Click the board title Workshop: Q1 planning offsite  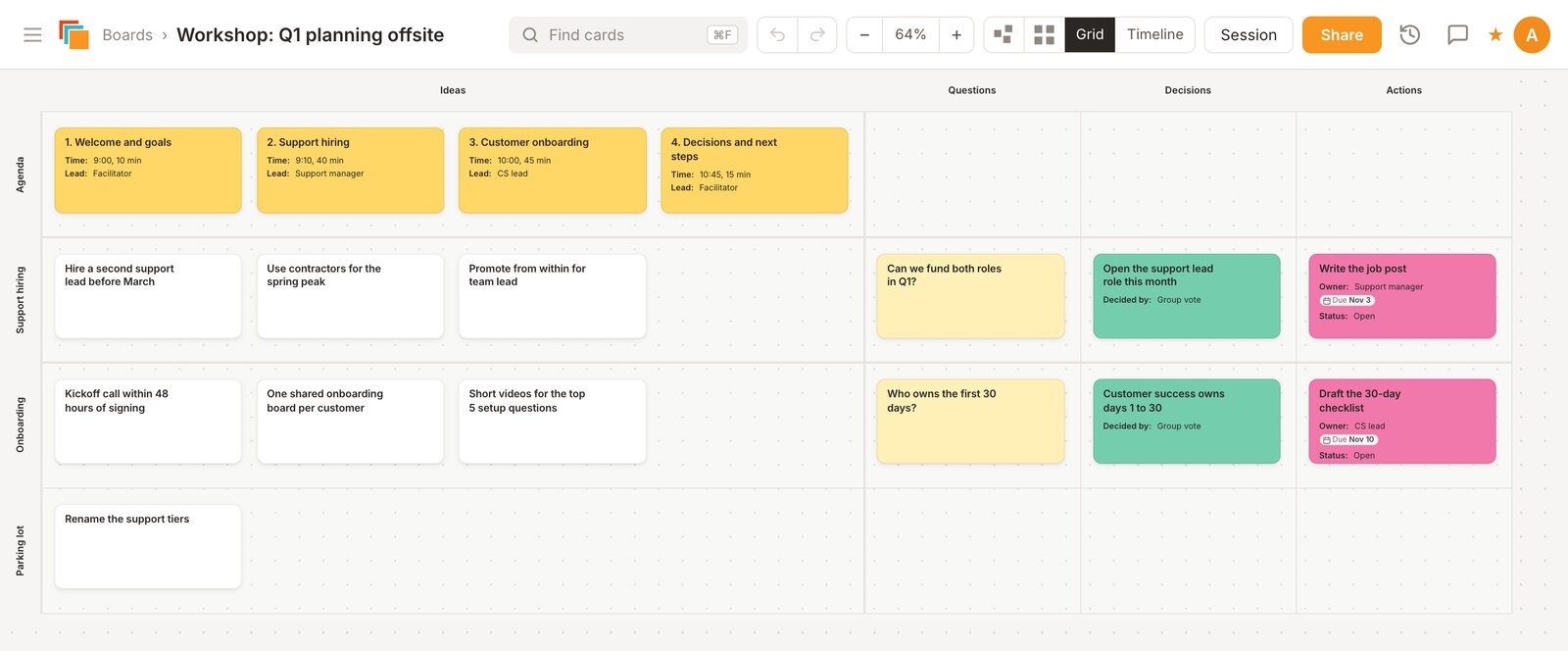coord(310,35)
